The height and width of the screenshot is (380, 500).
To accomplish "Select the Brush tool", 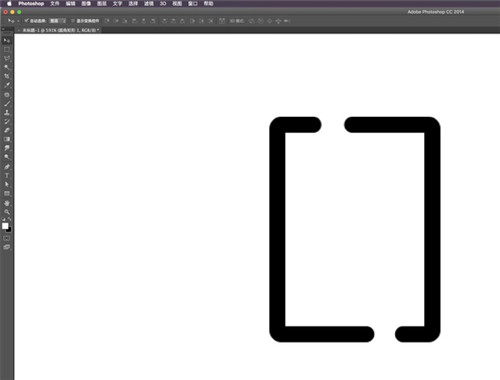I will coord(7,104).
